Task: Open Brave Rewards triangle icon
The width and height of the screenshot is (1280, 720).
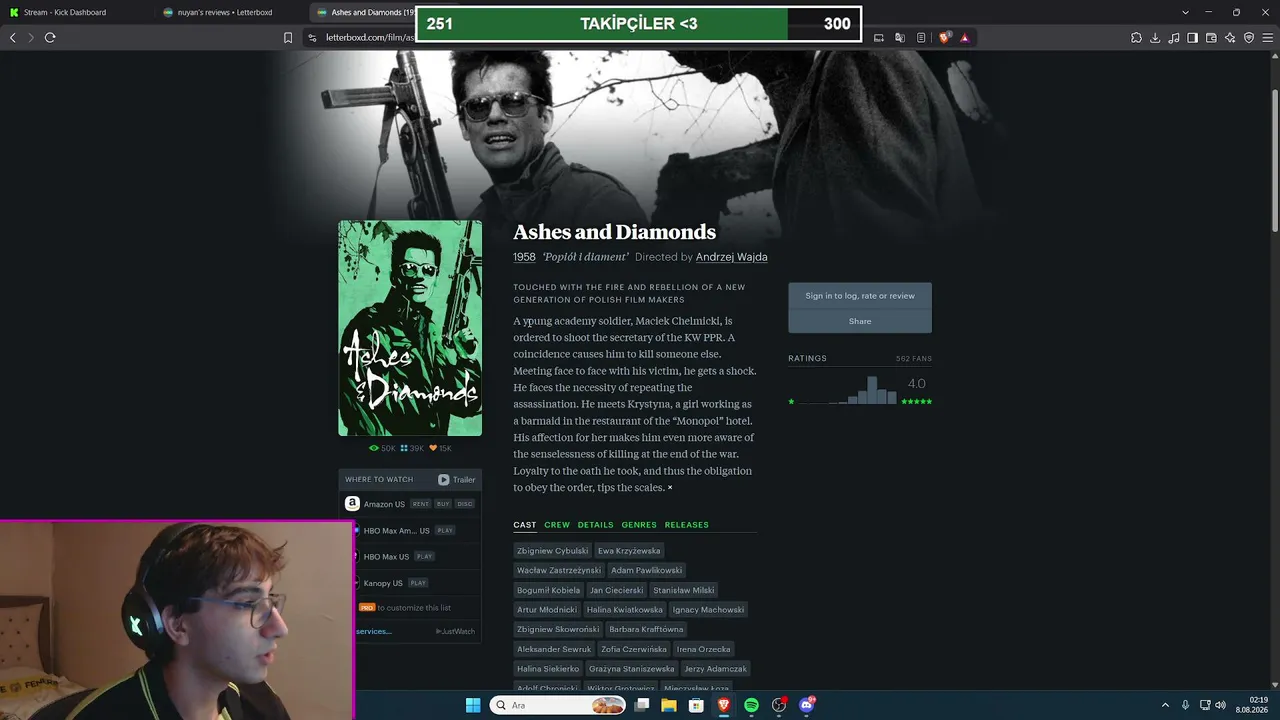Action: [965, 38]
